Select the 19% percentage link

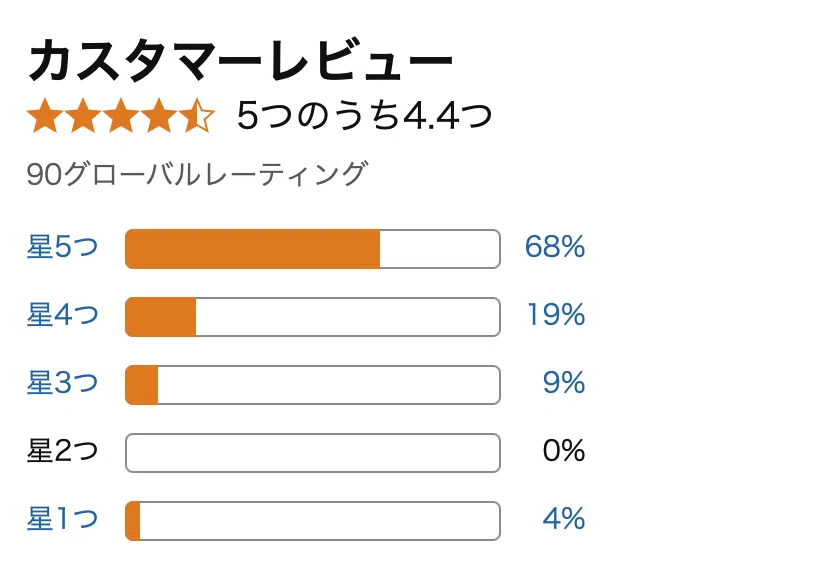[x=556, y=315]
